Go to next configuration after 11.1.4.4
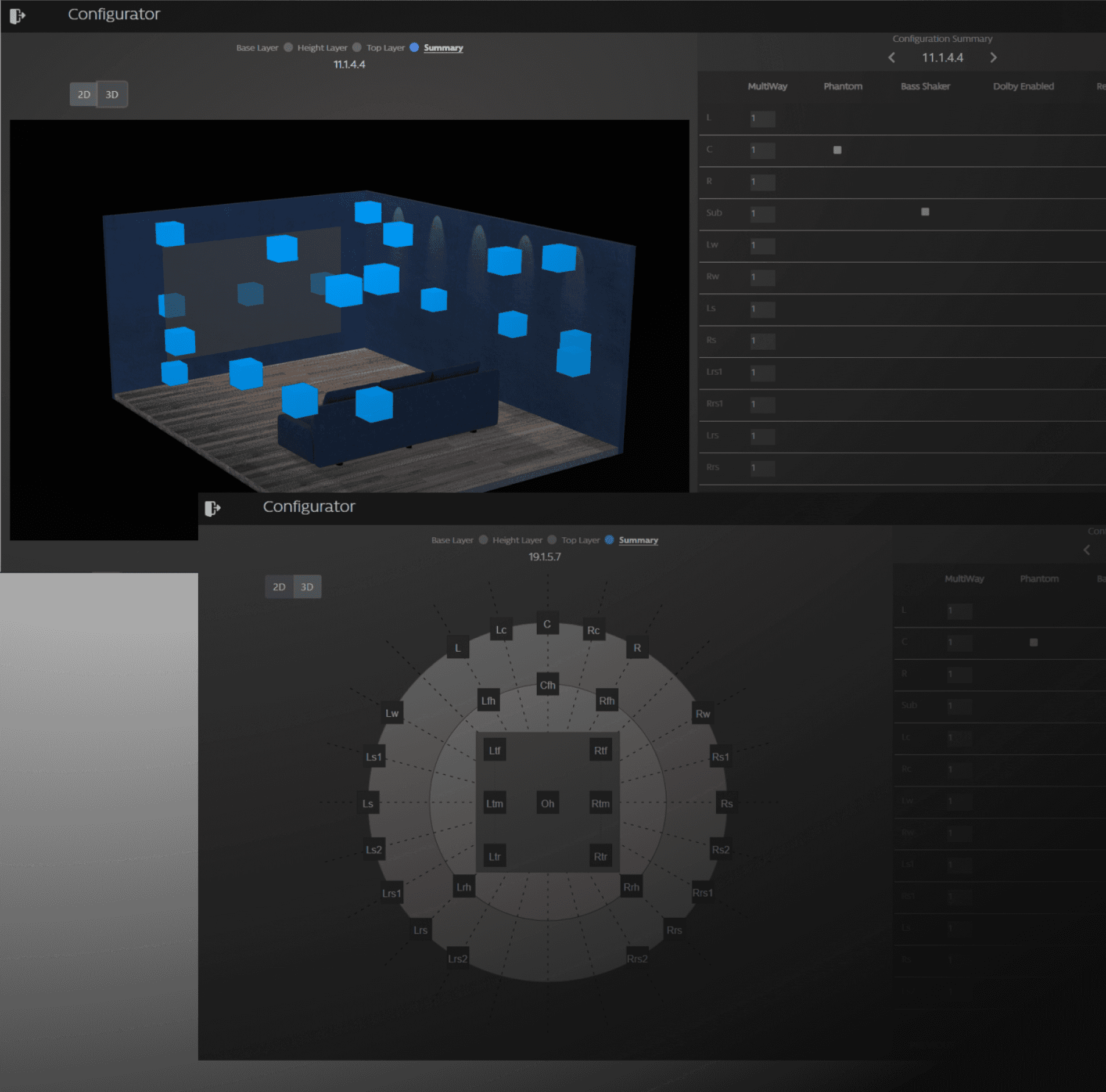 [993, 58]
